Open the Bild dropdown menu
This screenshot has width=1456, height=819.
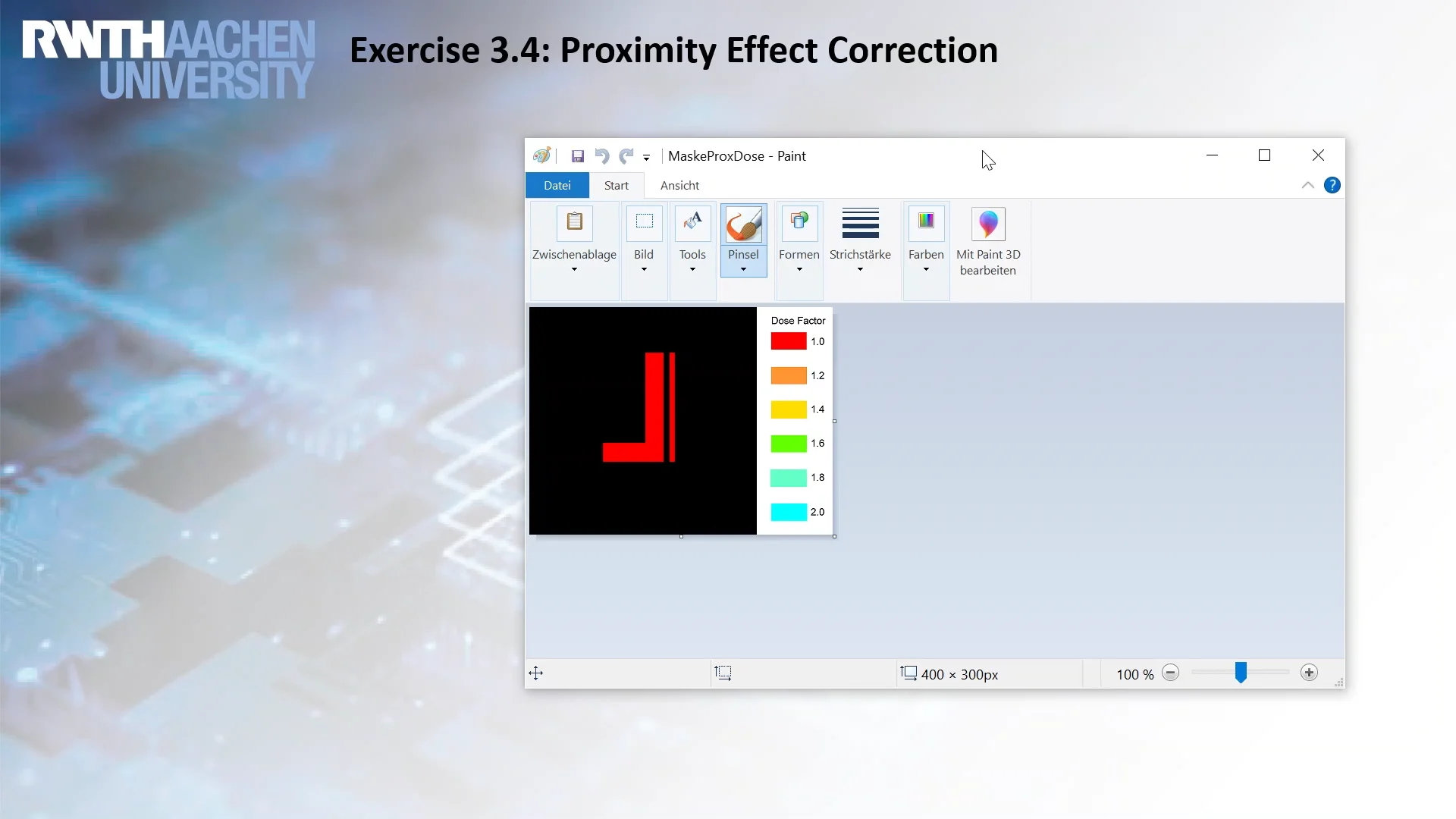tap(643, 269)
